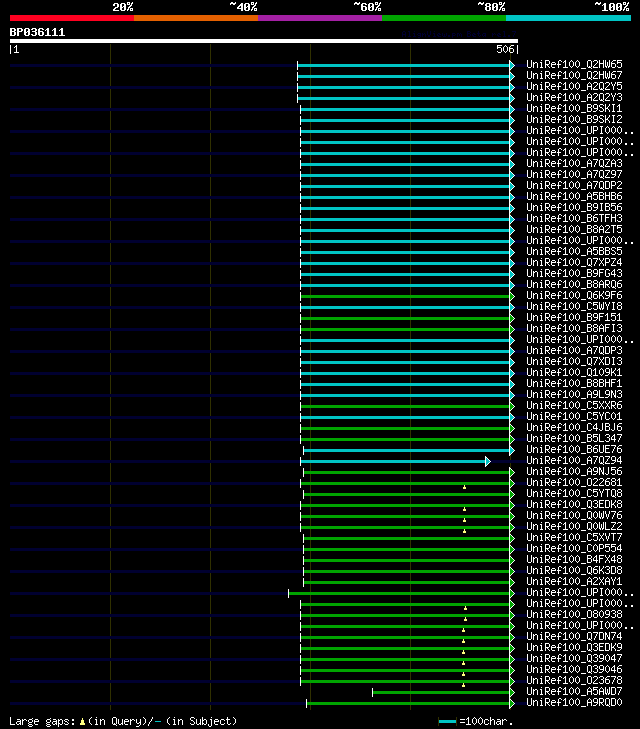Select UniRef100_A7QZ97 label
This screenshot has width=640, height=729.
coord(574,174)
